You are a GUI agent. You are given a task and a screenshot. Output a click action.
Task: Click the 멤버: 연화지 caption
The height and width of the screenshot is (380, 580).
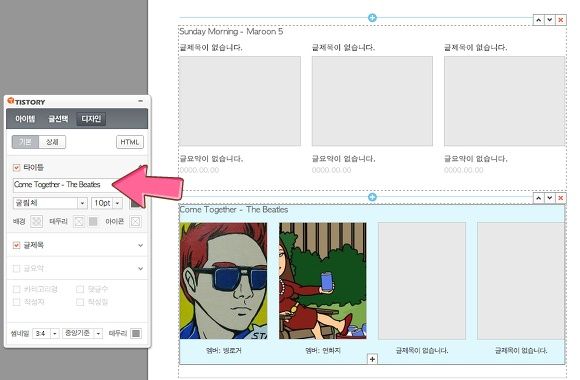click(x=323, y=350)
